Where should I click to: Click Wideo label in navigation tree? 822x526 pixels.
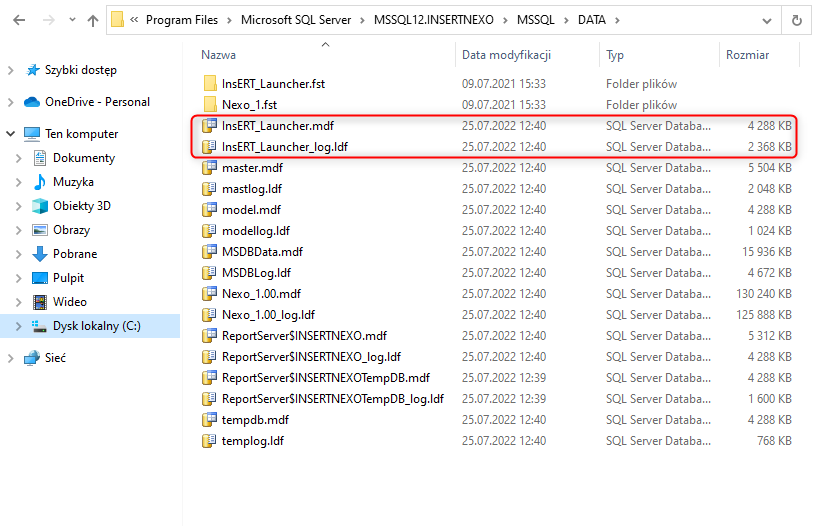70,302
